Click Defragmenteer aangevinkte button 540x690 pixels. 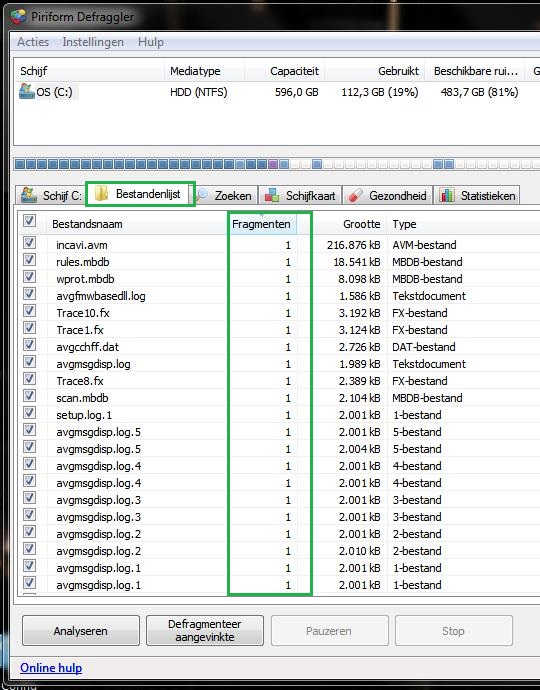click(x=205, y=631)
